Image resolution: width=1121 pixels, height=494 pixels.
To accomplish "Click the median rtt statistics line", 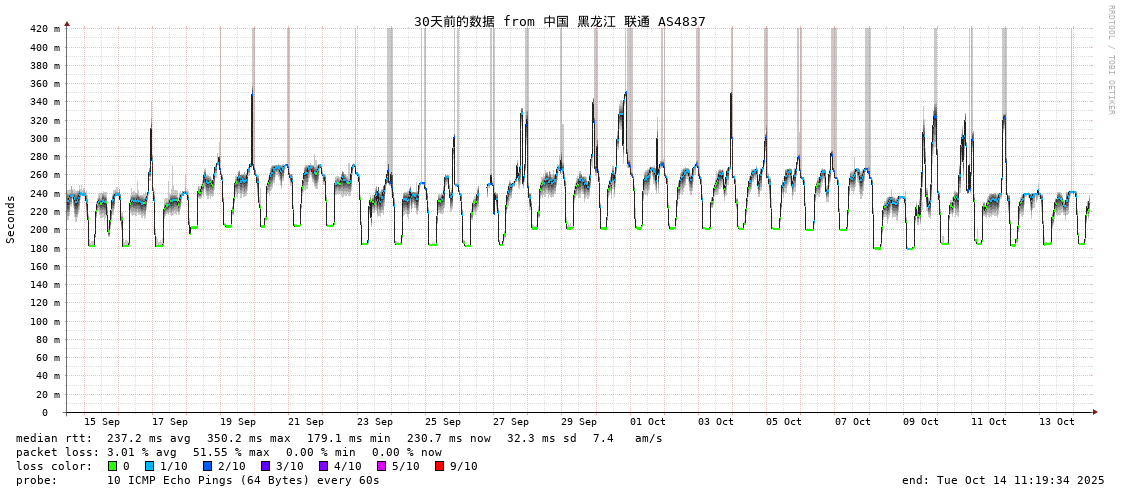I will click(339, 438).
